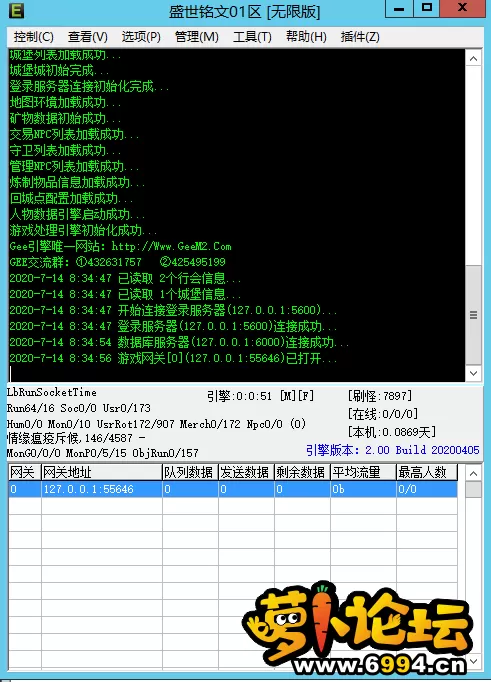
Task: Select the 0/0 max players cell
Action: coord(427,489)
